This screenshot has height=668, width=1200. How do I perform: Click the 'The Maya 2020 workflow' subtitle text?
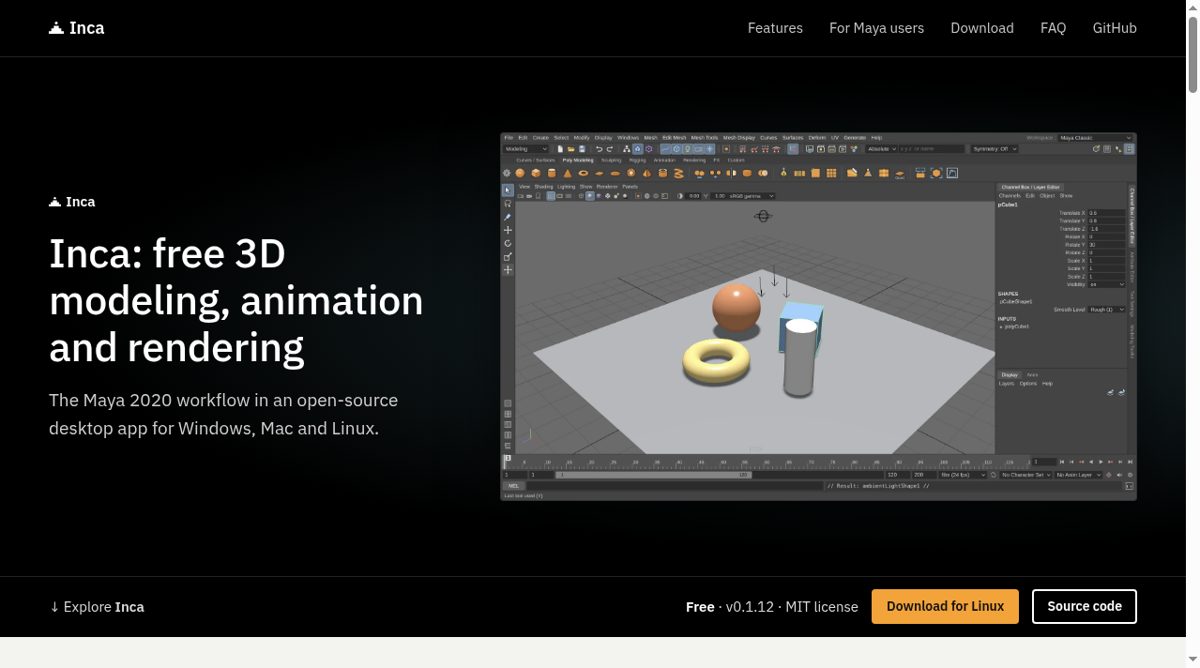pos(224,414)
